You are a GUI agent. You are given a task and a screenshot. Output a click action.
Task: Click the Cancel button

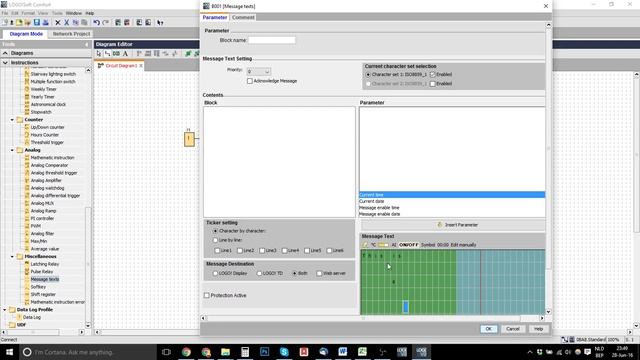513,329
